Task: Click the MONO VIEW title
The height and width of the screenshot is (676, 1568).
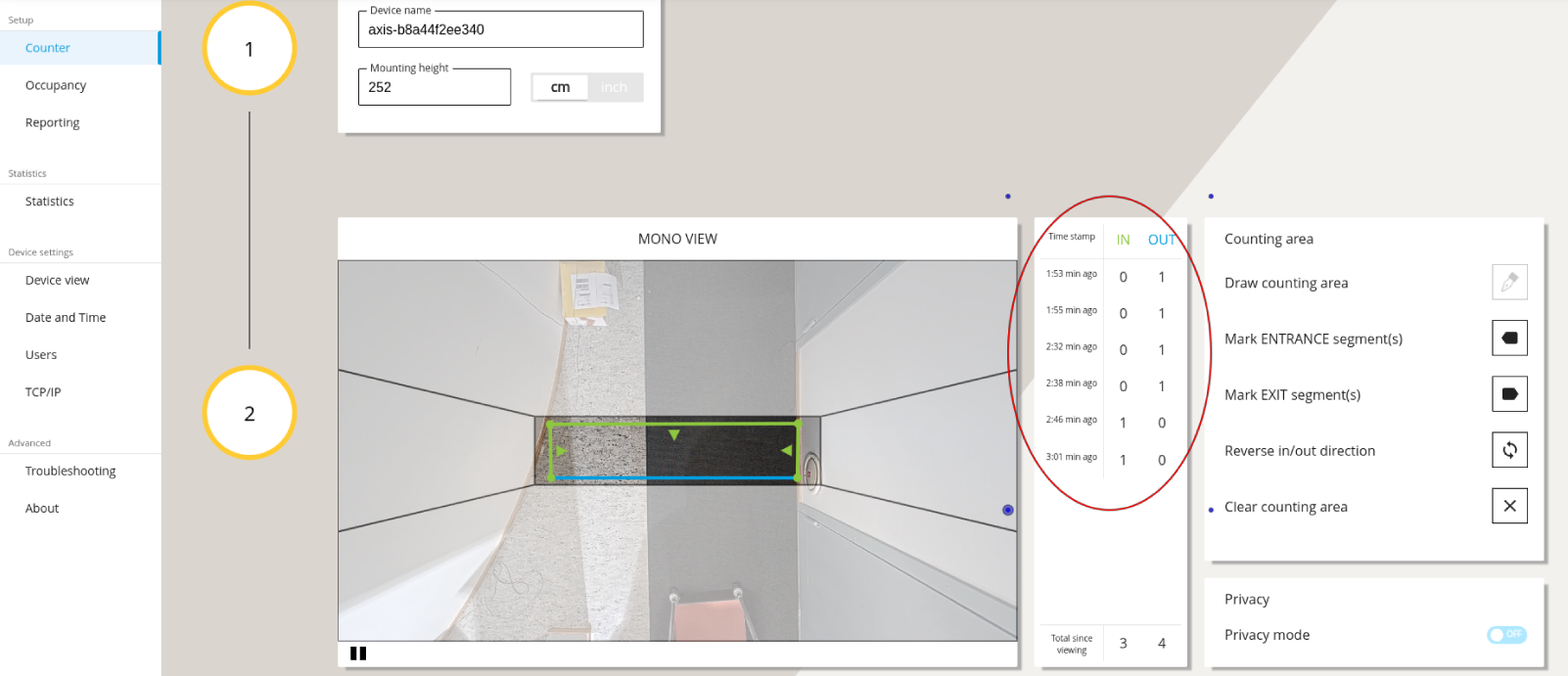Action: click(677, 239)
